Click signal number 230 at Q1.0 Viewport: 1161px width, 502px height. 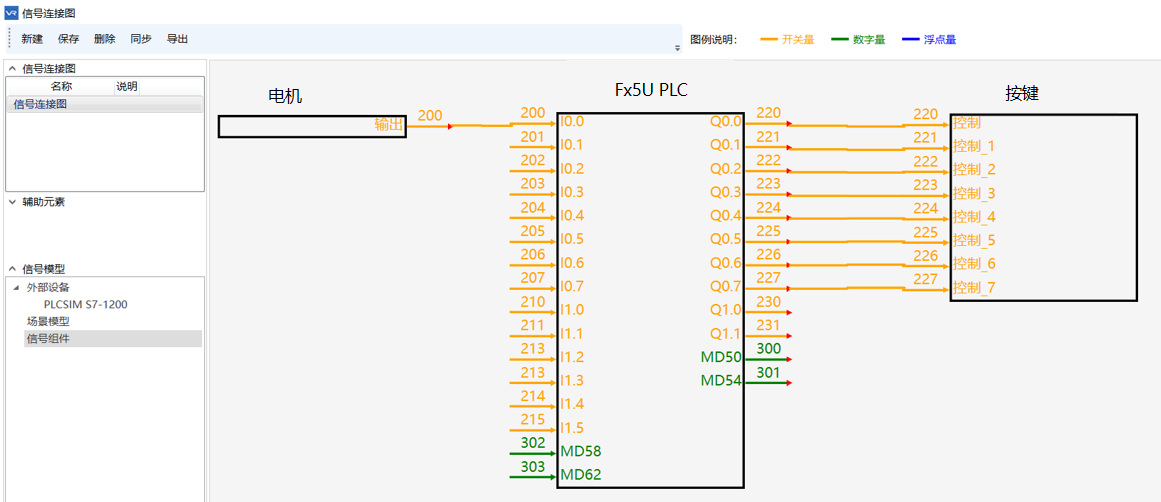point(769,302)
